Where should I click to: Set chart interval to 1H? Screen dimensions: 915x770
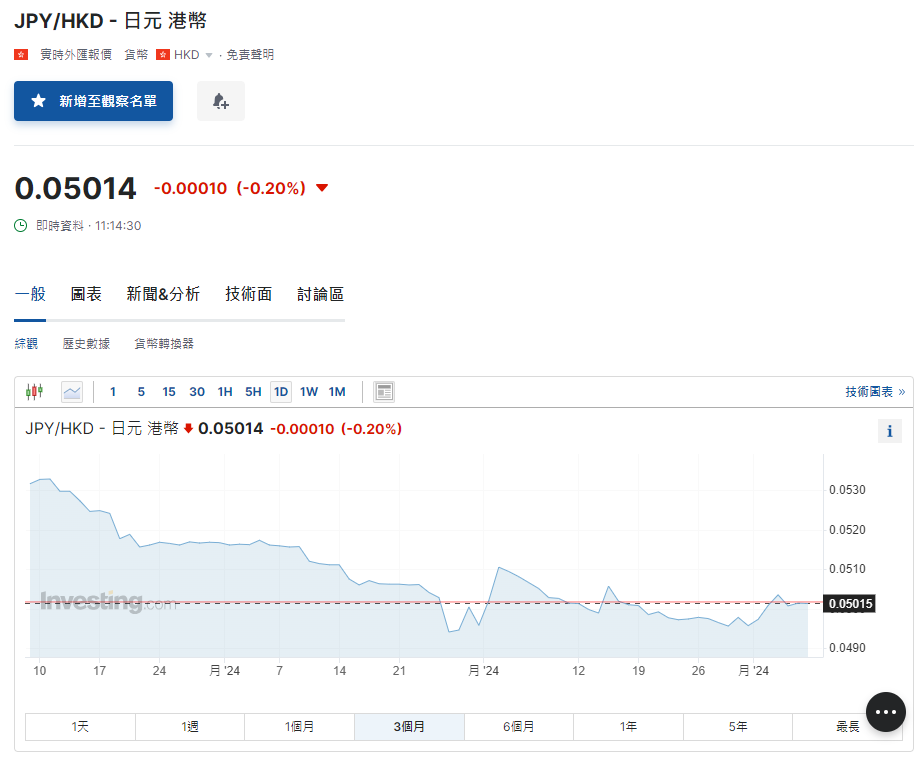[x=225, y=392]
